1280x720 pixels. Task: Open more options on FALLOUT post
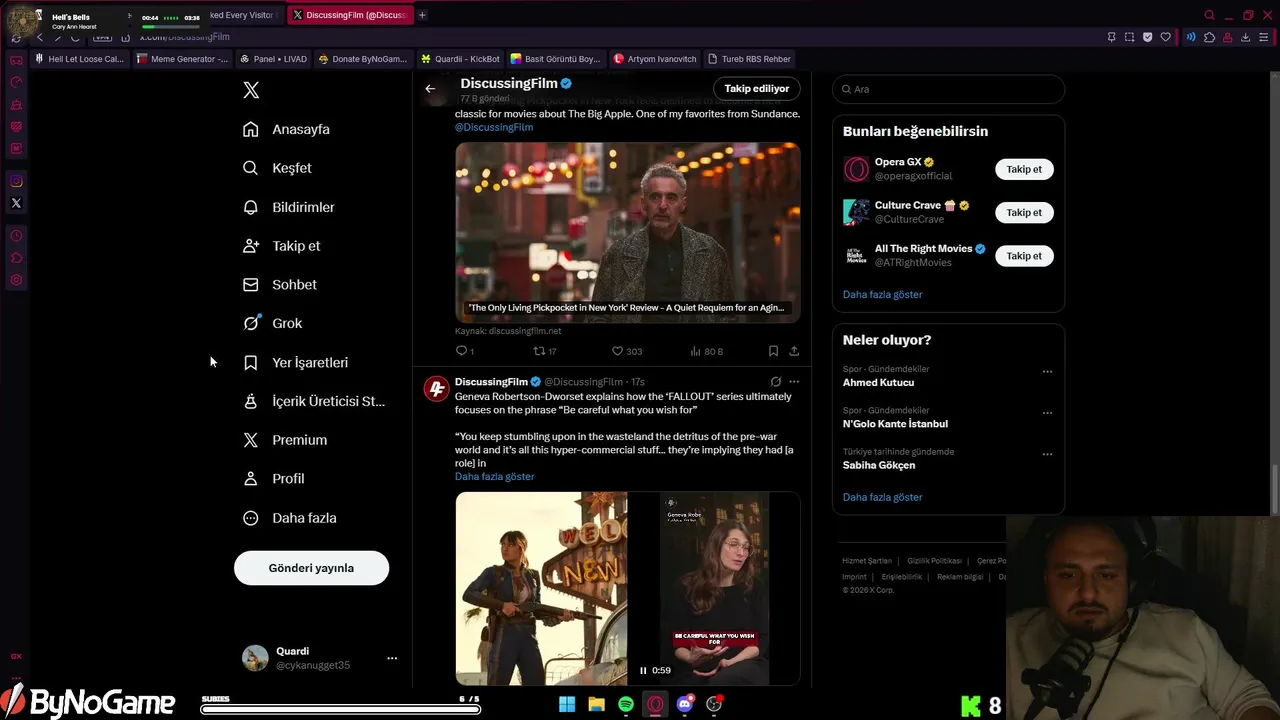pos(794,381)
